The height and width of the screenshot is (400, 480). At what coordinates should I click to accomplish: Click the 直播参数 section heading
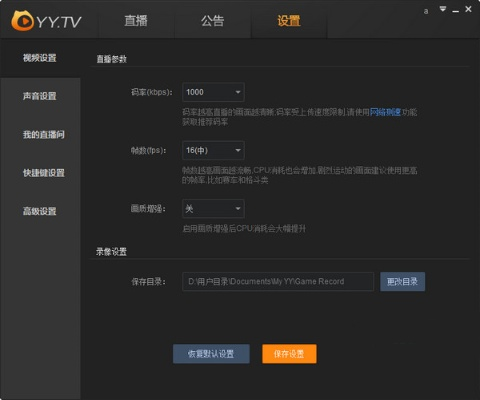click(x=112, y=59)
